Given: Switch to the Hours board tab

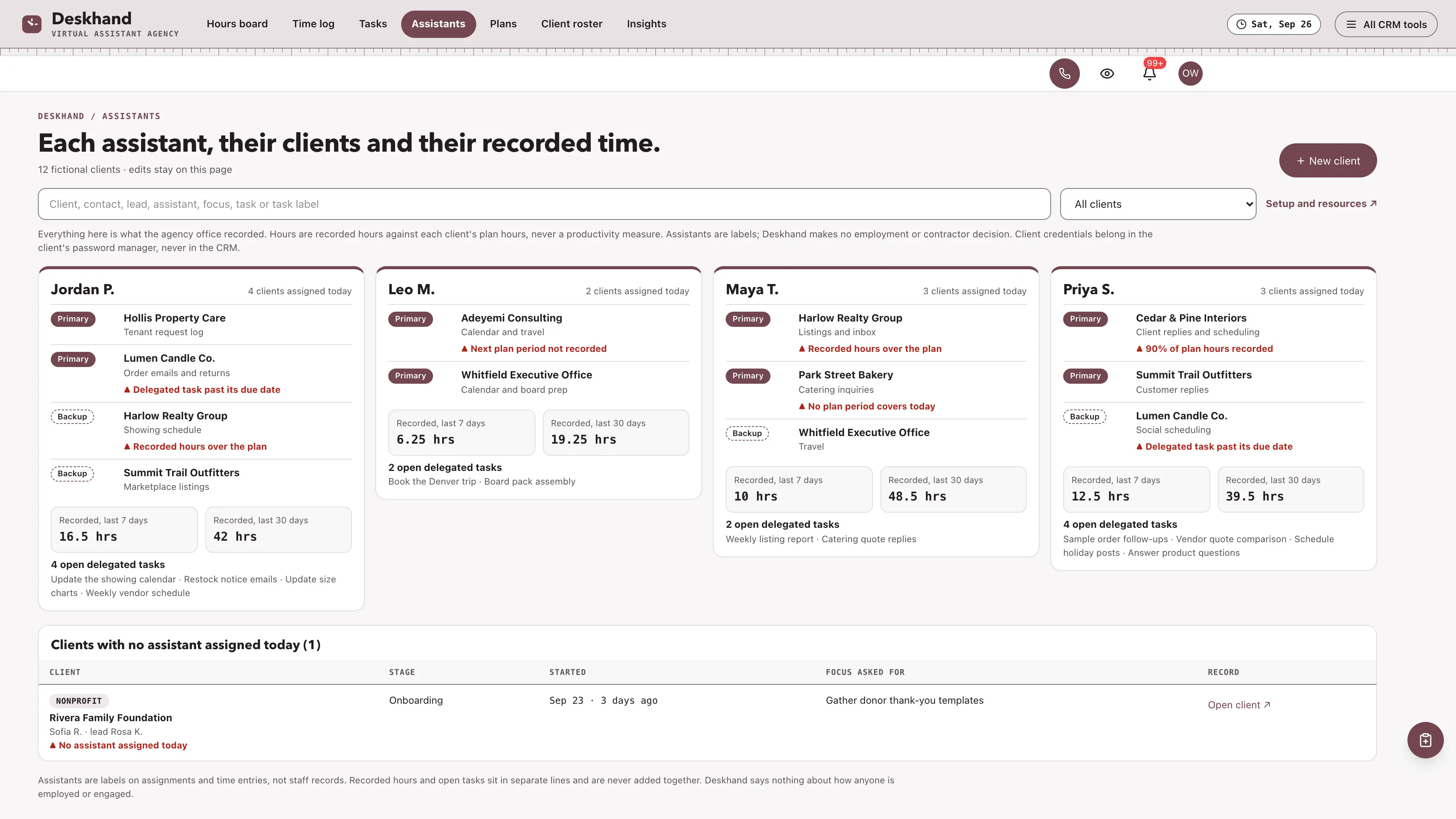Looking at the screenshot, I should 237,24.
